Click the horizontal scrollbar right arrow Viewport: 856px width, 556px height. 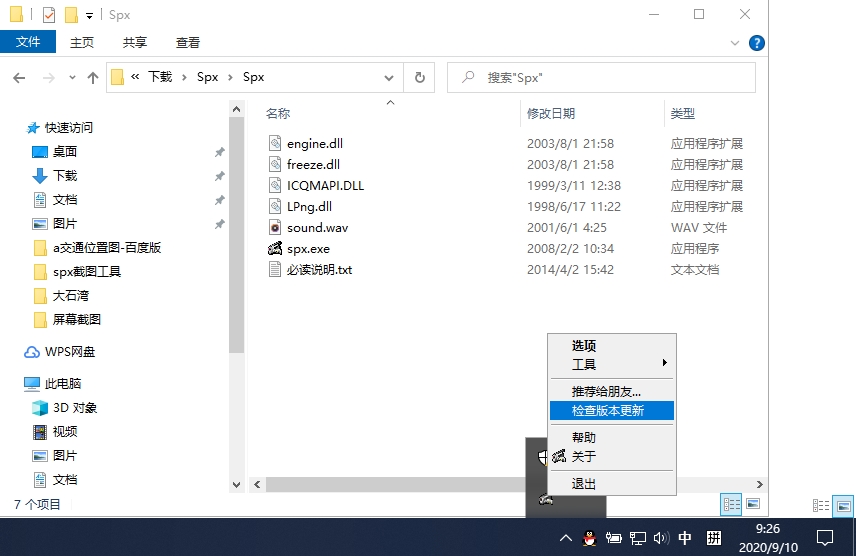click(x=759, y=484)
